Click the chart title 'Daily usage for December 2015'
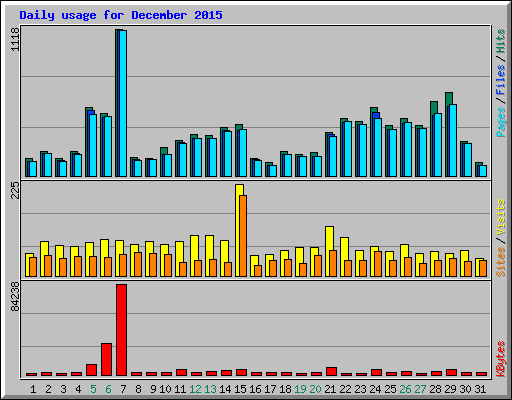Viewport: 512px width, 400px height. tap(121, 15)
